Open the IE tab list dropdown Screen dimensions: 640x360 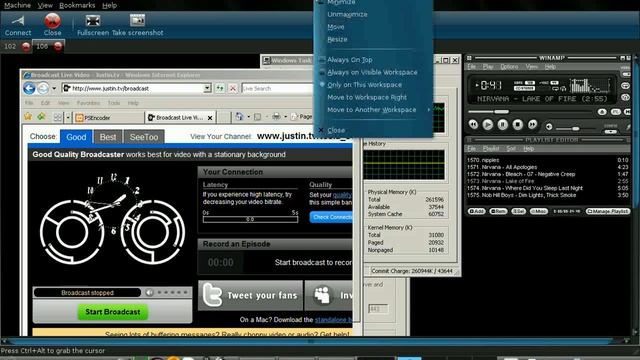(x=68, y=118)
